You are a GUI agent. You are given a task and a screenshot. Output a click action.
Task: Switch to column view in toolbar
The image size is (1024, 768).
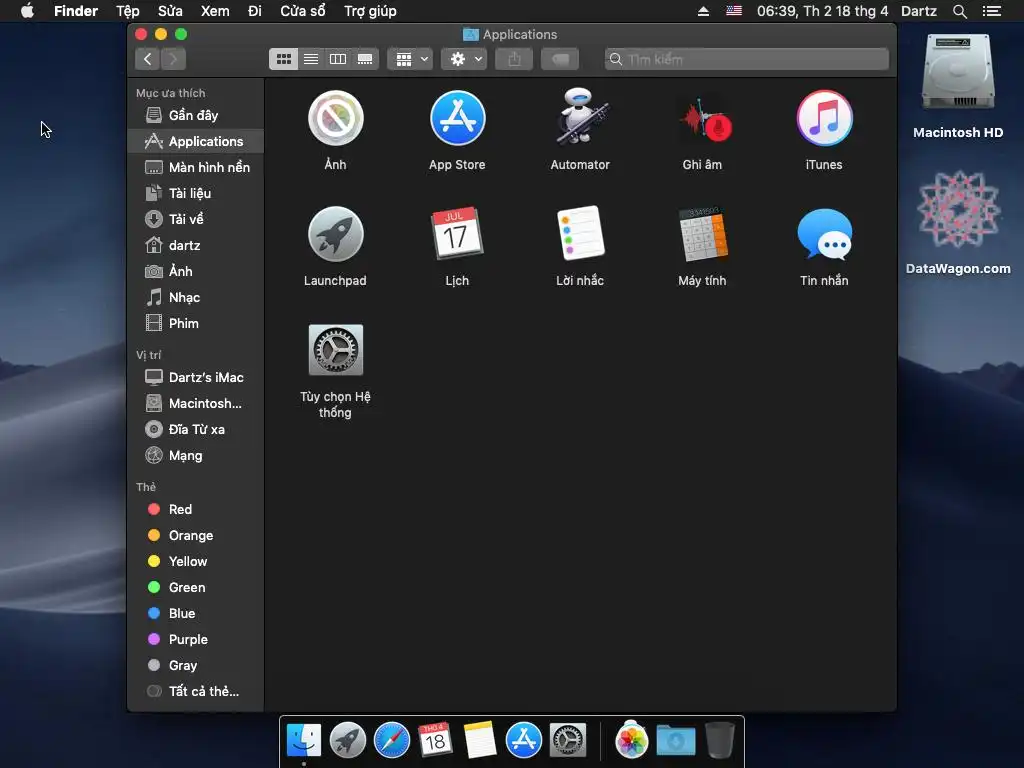click(338, 59)
